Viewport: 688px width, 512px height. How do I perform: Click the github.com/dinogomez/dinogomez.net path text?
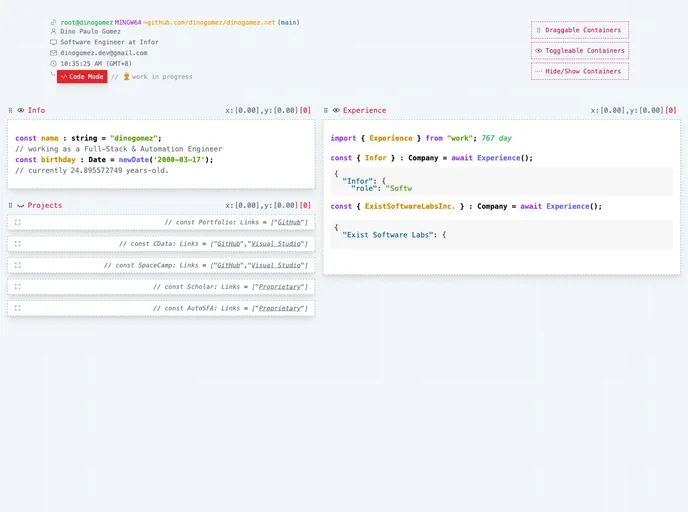tap(211, 22)
